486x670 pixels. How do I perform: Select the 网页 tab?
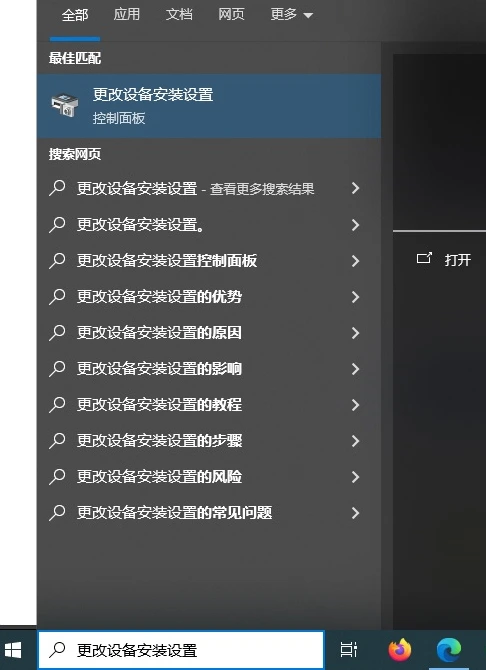pos(231,15)
